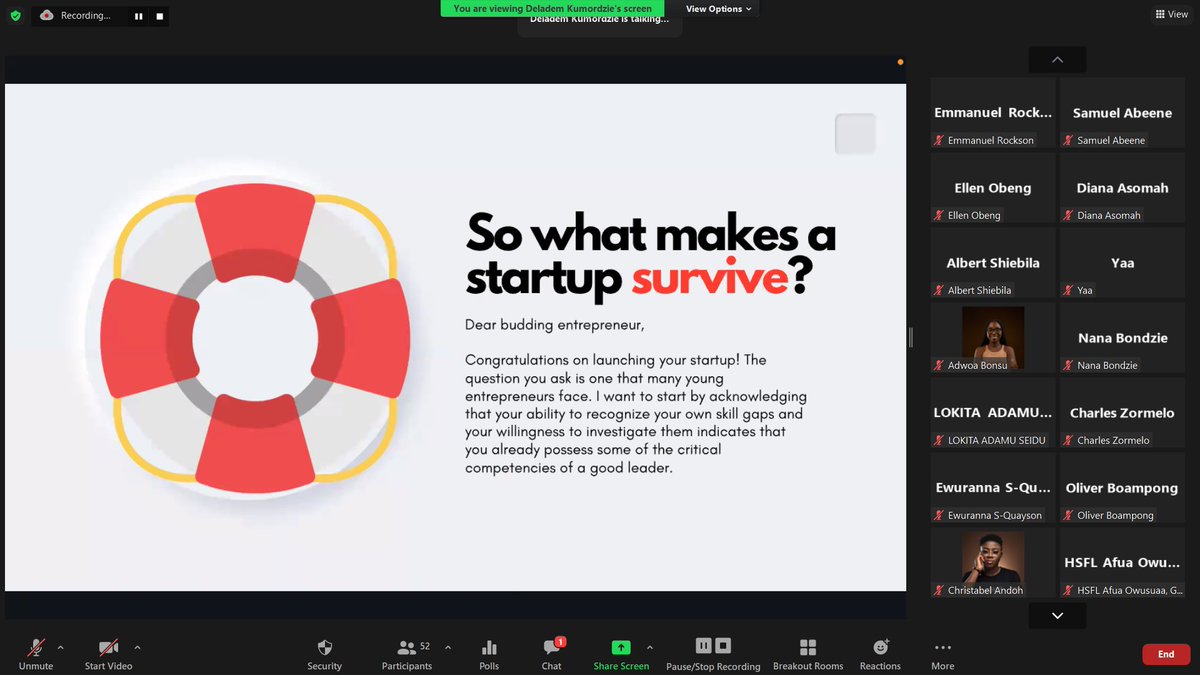
Task: Click the lifebuoy graphic on the slide
Action: [x=255, y=338]
